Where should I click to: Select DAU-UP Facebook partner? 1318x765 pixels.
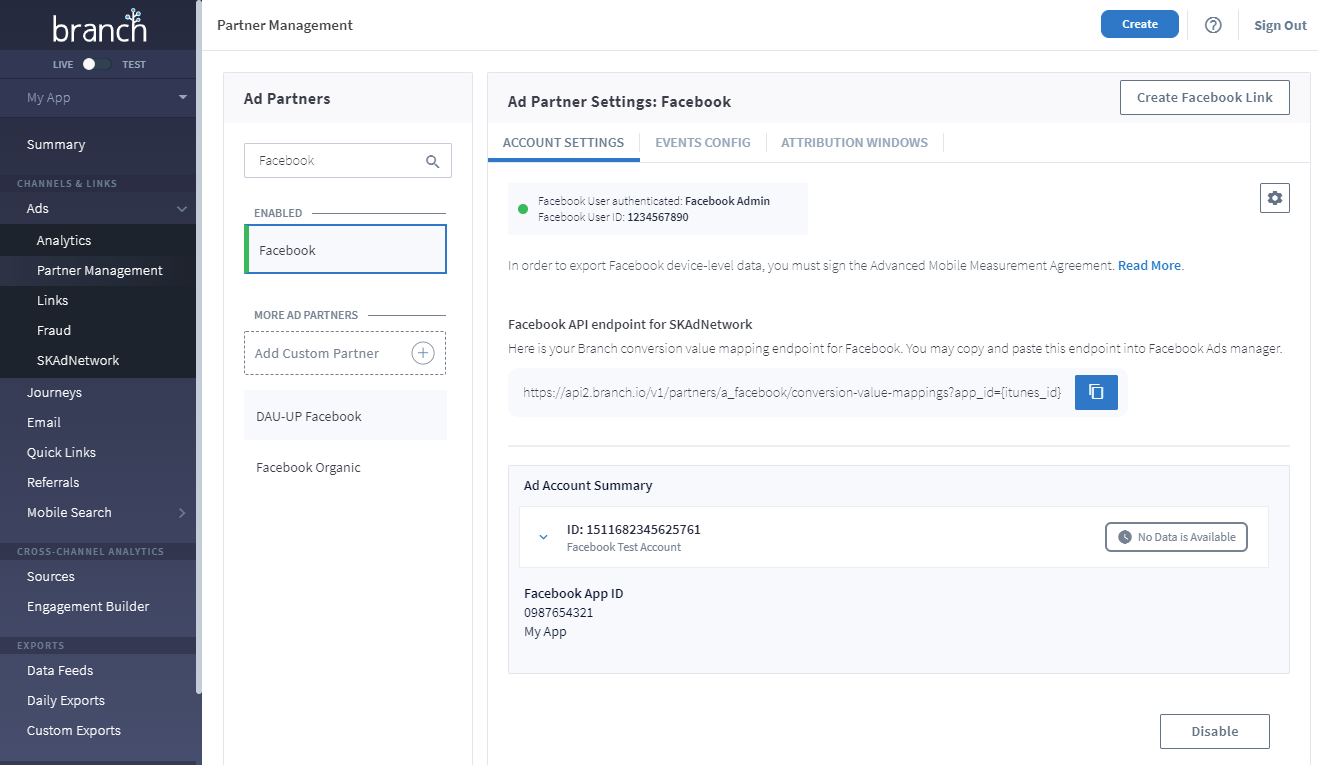346,416
